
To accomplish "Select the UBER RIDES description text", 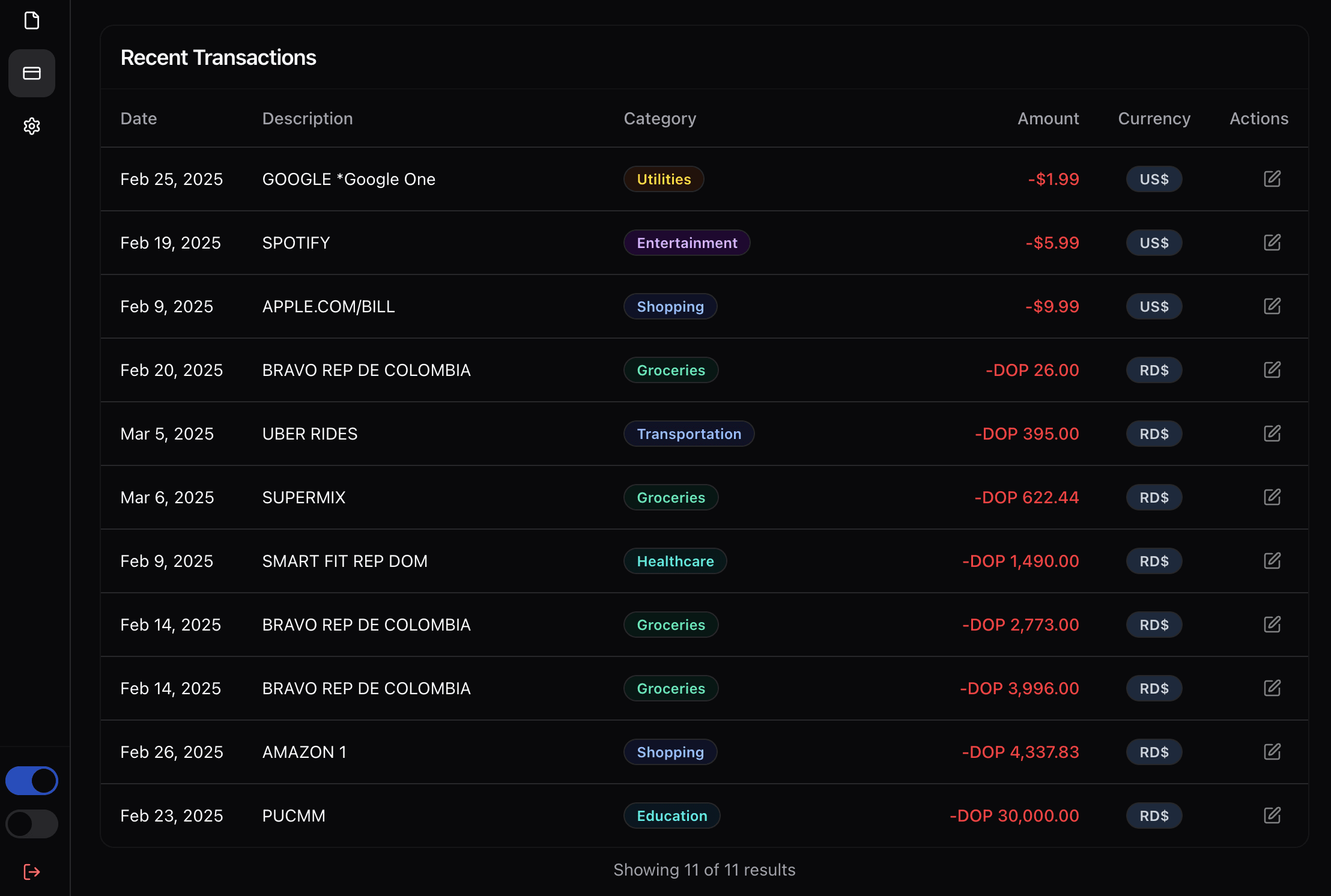I will tap(310, 434).
